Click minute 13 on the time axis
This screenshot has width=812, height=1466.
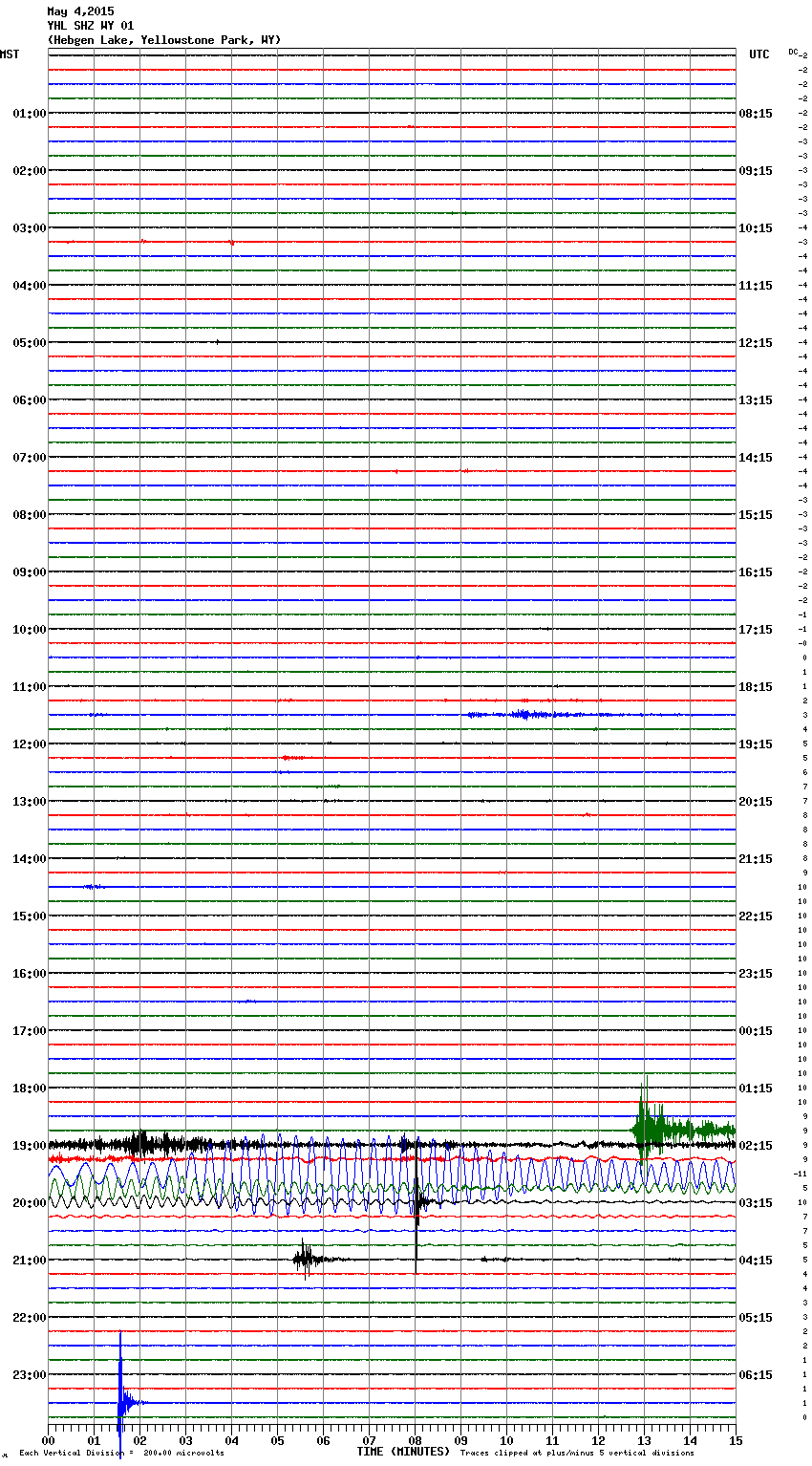coord(644,1440)
